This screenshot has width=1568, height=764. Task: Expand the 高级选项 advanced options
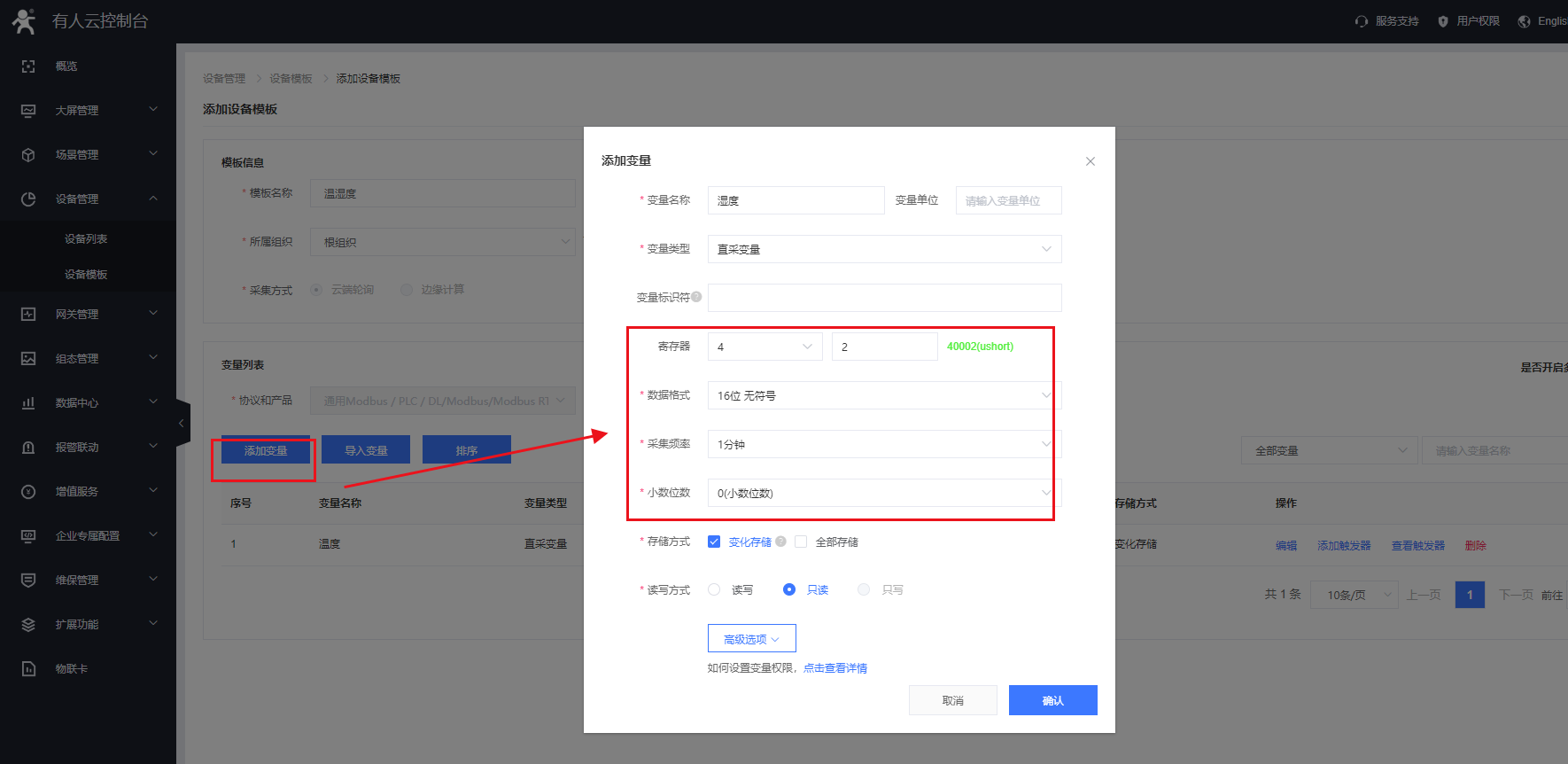[x=751, y=638]
